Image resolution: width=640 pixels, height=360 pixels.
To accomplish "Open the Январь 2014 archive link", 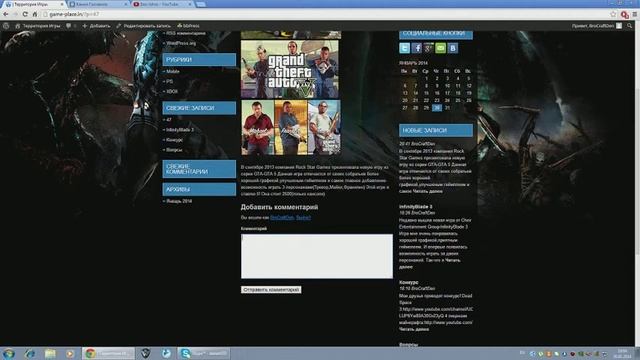I will pos(179,201).
